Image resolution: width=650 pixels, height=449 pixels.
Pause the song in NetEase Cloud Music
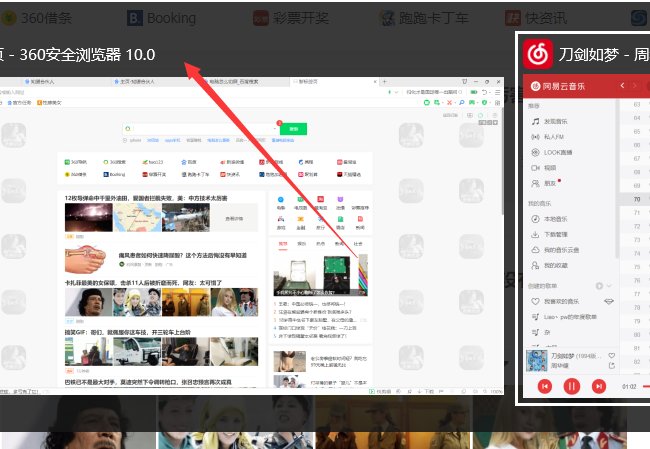click(x=572, y=386)
